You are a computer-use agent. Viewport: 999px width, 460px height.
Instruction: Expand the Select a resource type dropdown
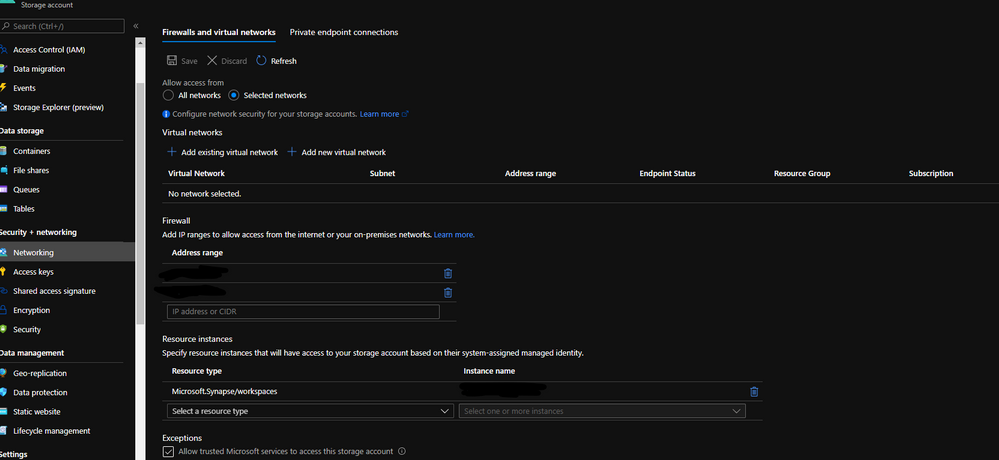pos(310,411)
